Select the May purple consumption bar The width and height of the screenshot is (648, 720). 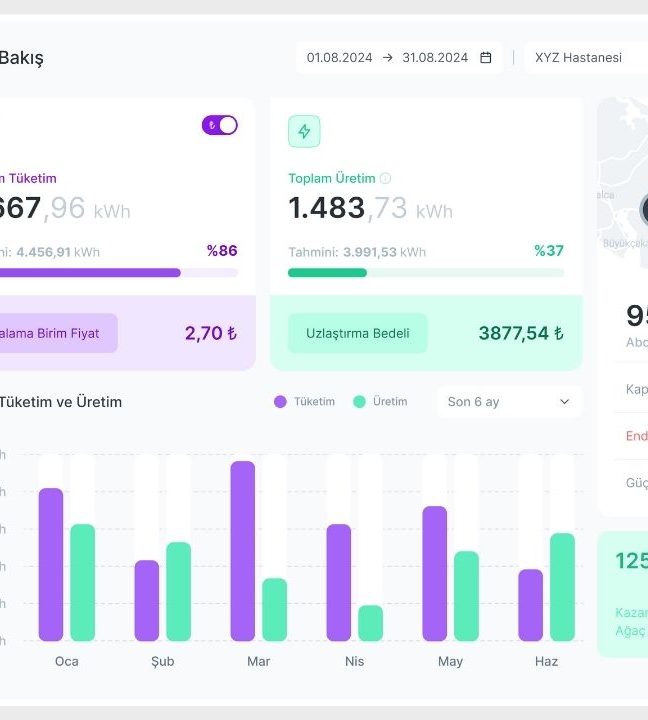434,574
